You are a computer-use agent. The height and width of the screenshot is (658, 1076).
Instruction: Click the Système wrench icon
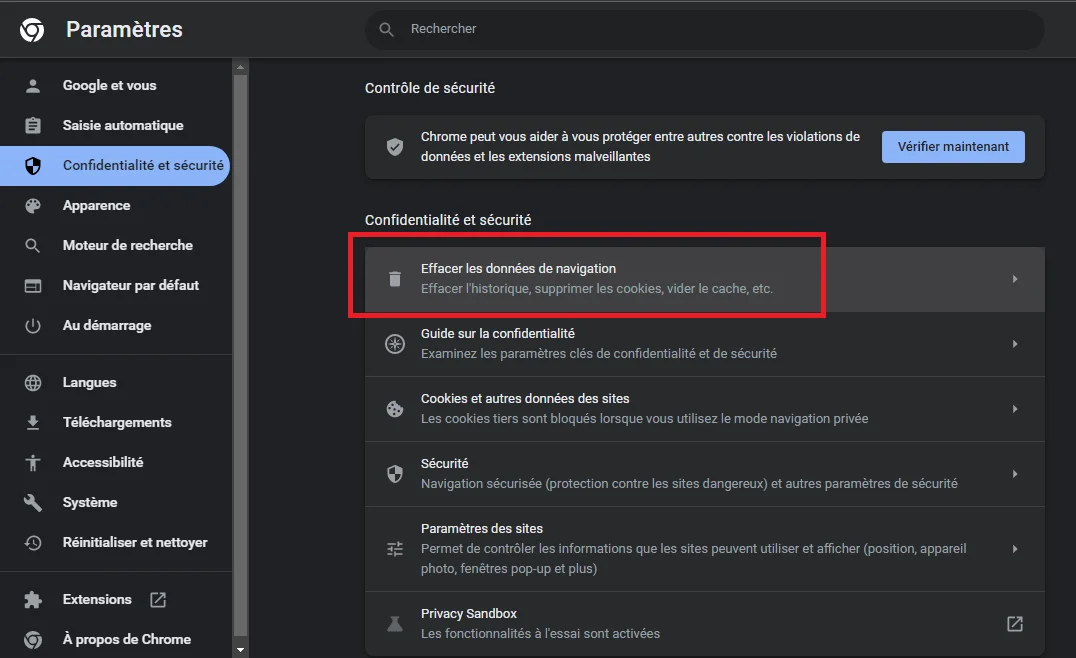click(33, 503)
